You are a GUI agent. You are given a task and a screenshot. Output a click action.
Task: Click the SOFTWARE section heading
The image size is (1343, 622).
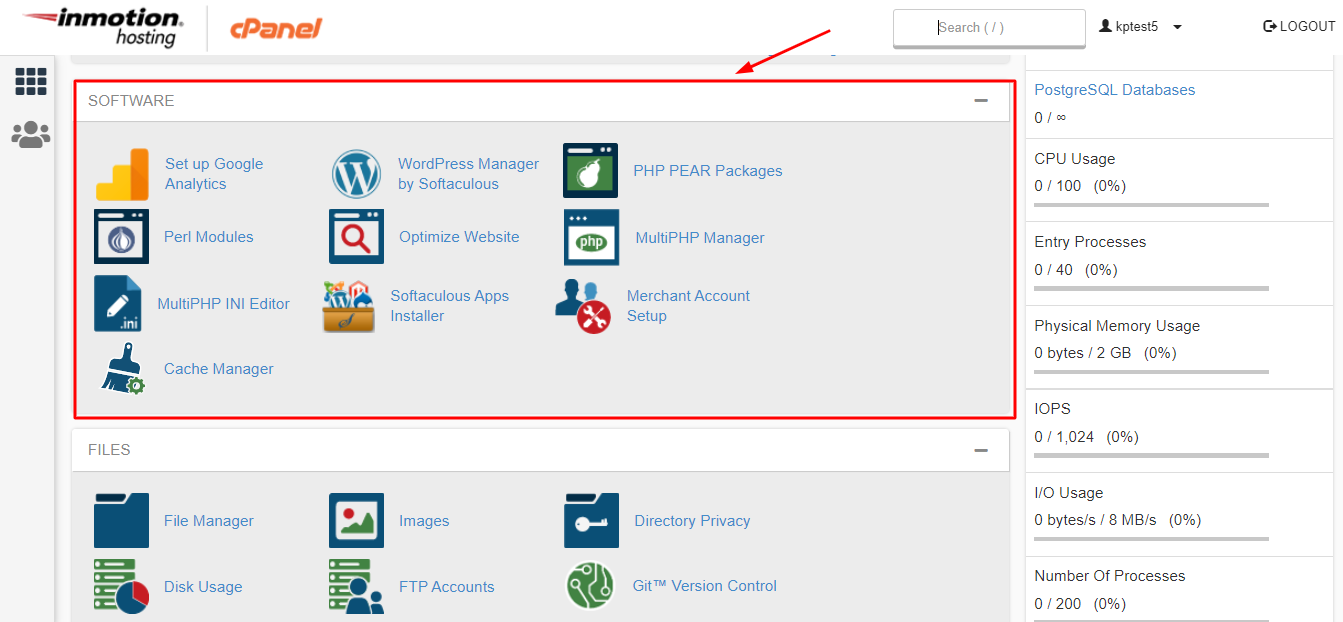(x=131, y=101)
